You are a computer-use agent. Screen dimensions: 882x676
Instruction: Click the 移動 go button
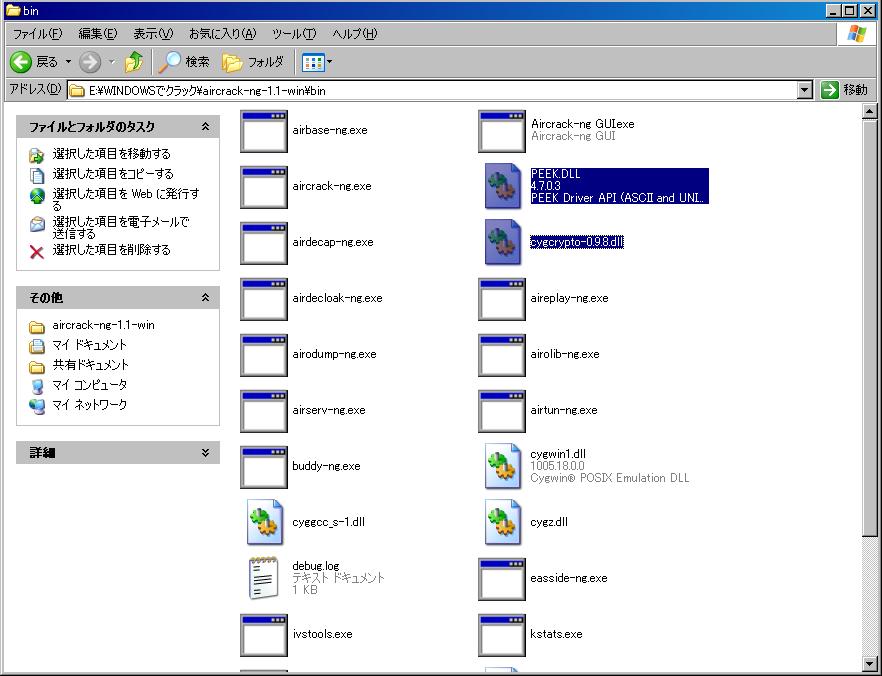point(844,90)
